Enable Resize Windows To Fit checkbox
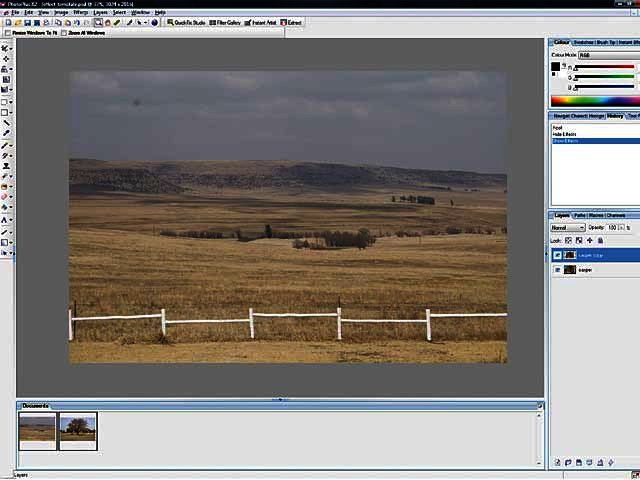Image resolution: width=640 pixels, height=480 pixels. [7, 33]
